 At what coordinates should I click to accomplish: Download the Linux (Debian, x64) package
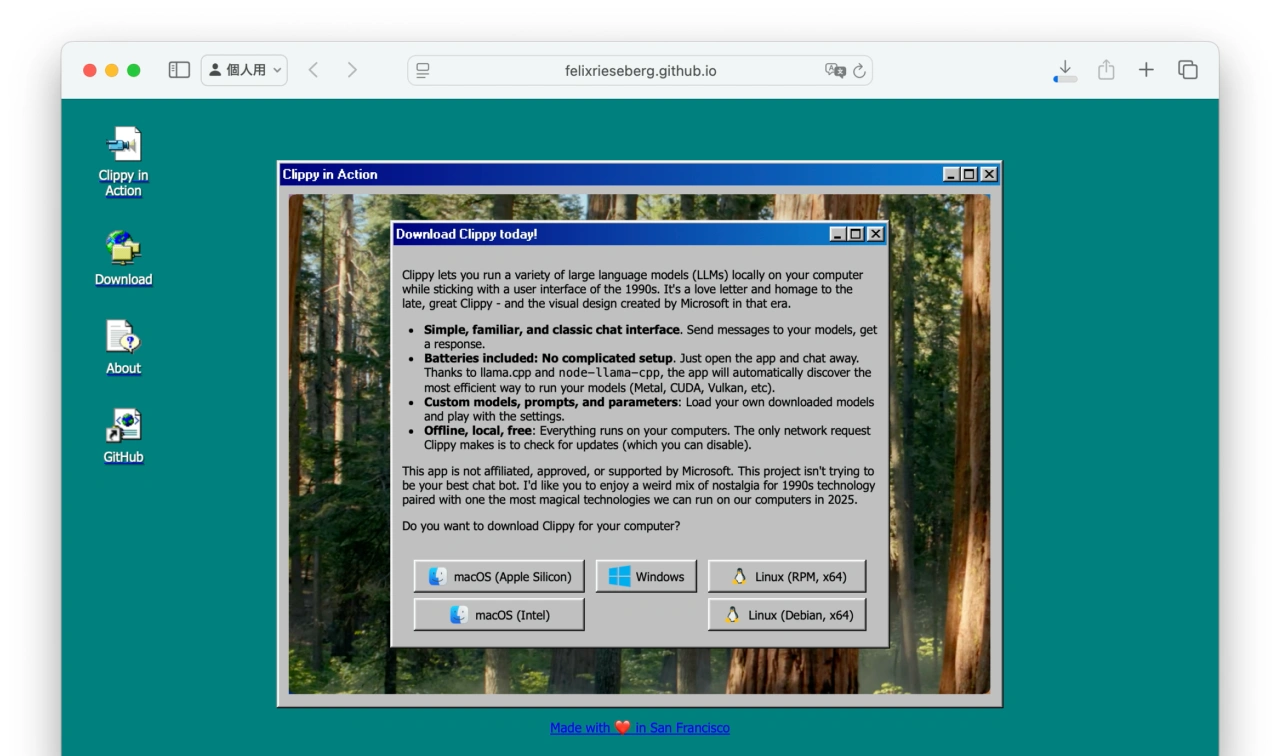pos(787,614)
